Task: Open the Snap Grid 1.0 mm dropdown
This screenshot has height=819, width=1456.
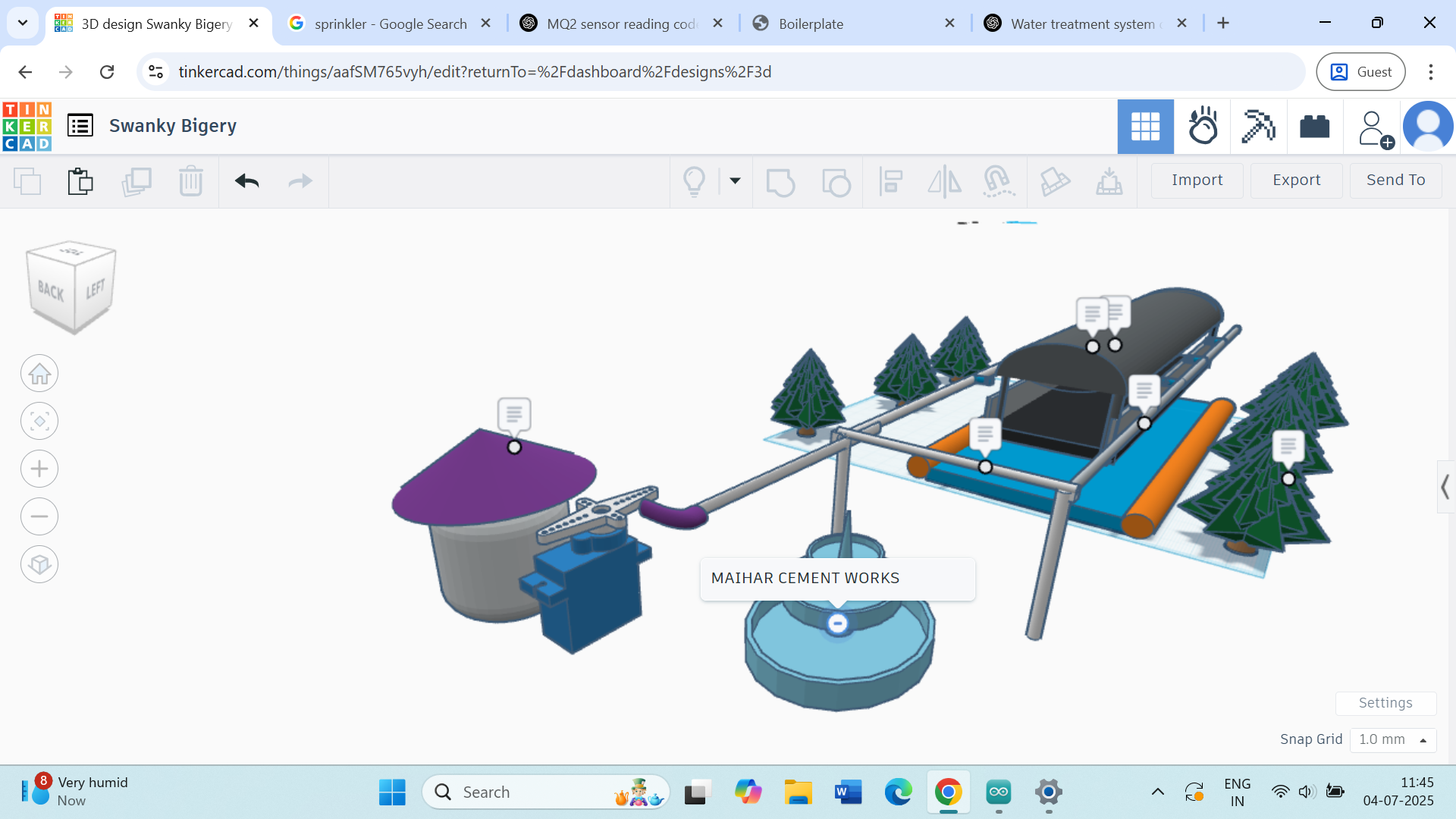Action: 1392,739
